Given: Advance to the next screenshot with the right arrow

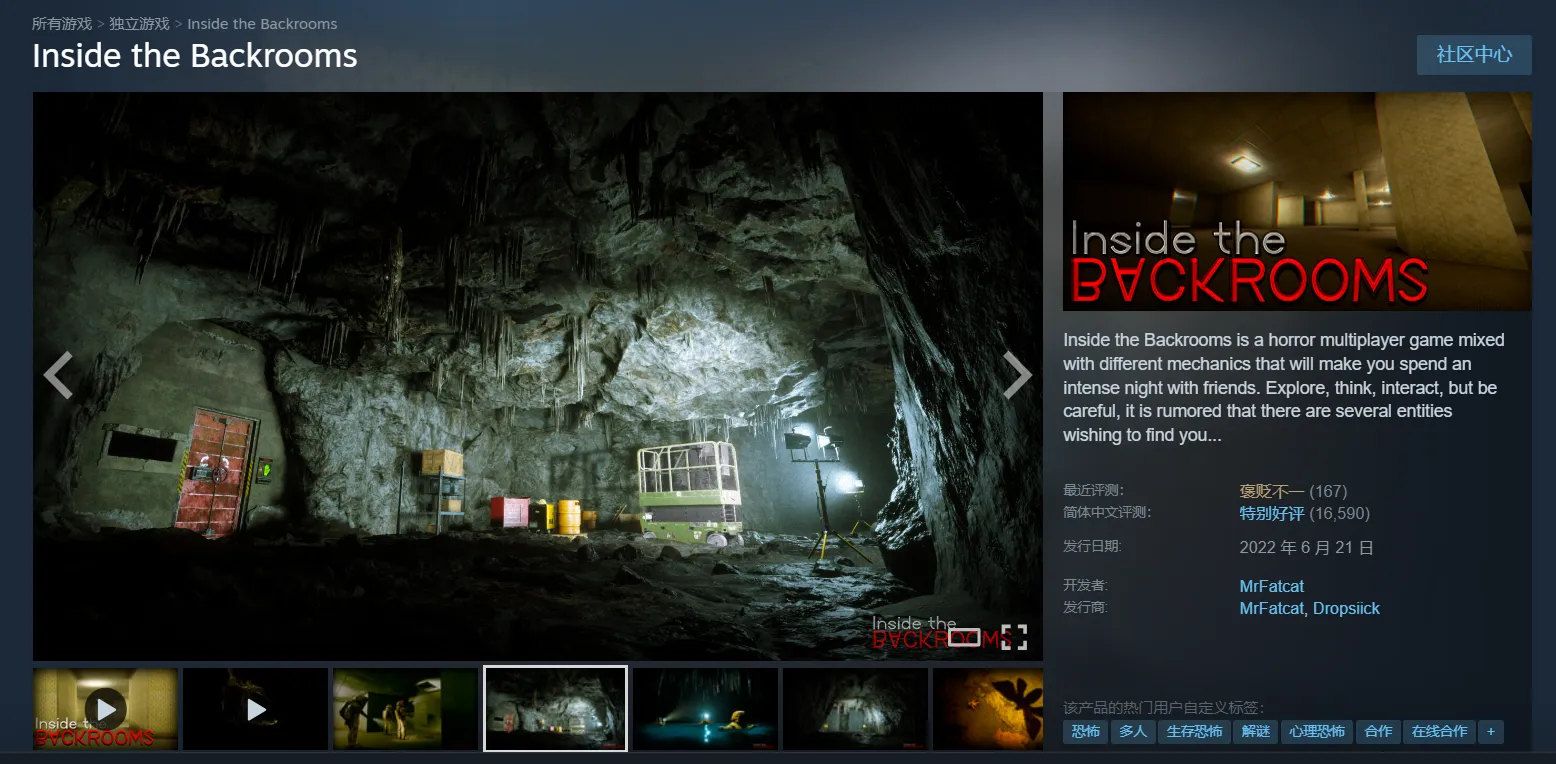Looking at the screenshot, I should pos(1017,376).
